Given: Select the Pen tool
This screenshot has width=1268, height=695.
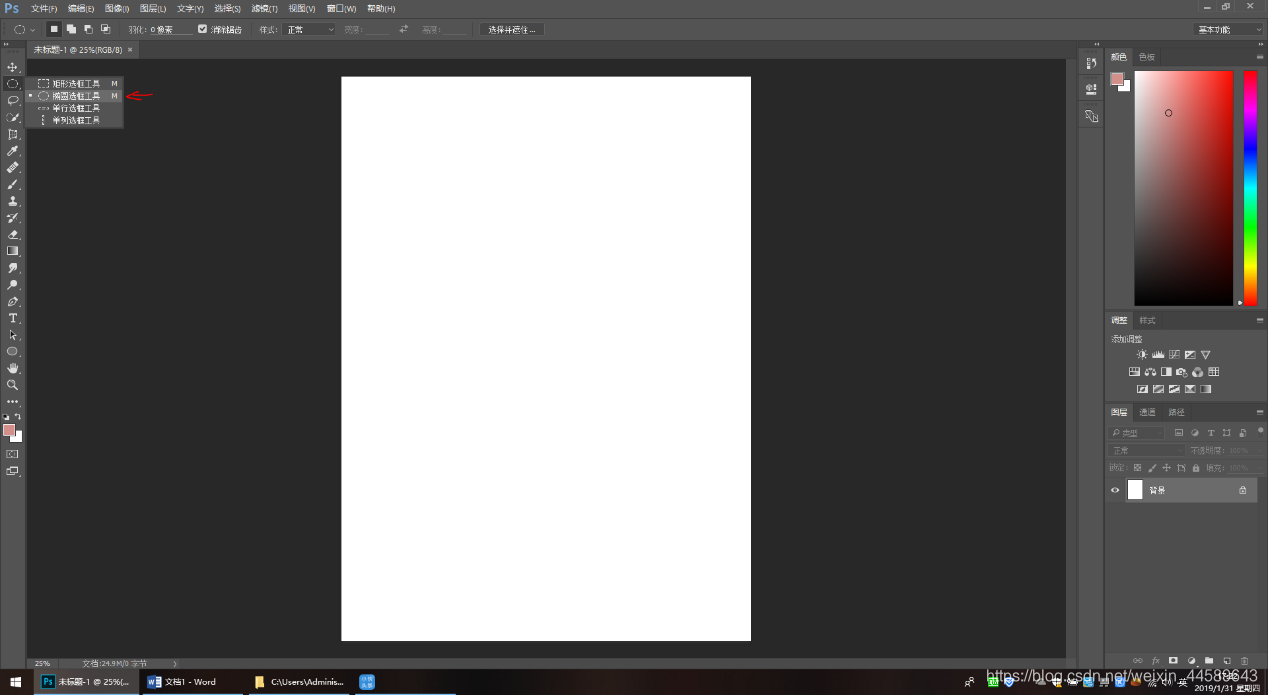Looking at the screenshot, I should click(x=13, y=301).
